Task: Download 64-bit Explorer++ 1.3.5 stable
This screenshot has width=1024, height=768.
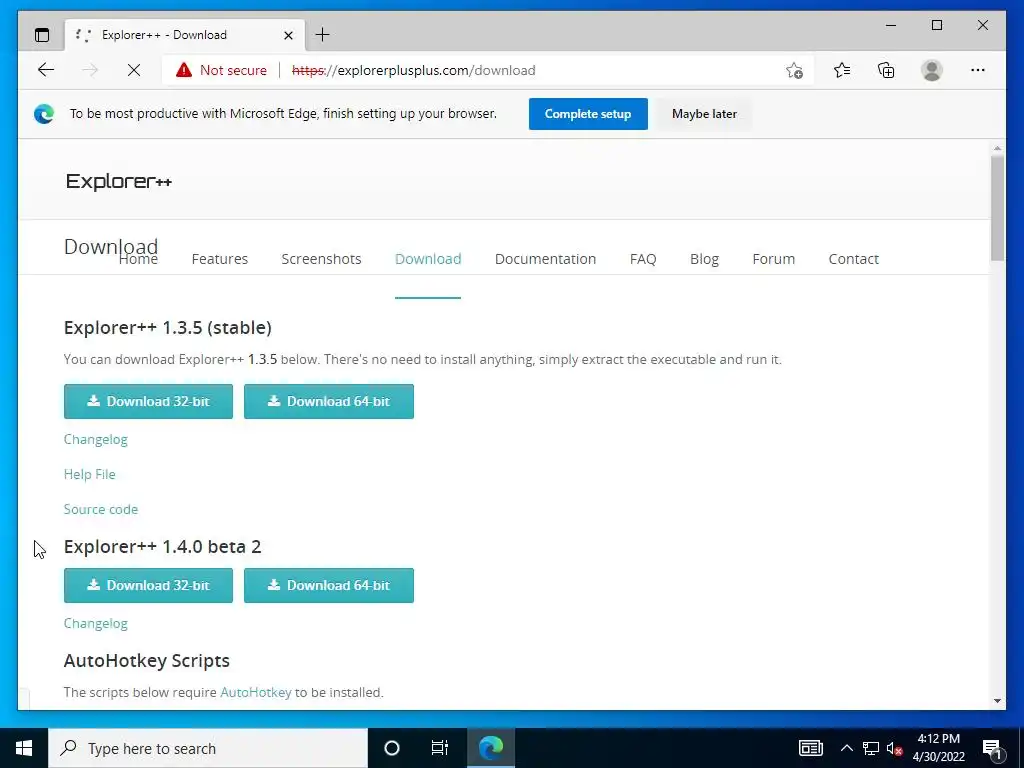Action: 328,402
